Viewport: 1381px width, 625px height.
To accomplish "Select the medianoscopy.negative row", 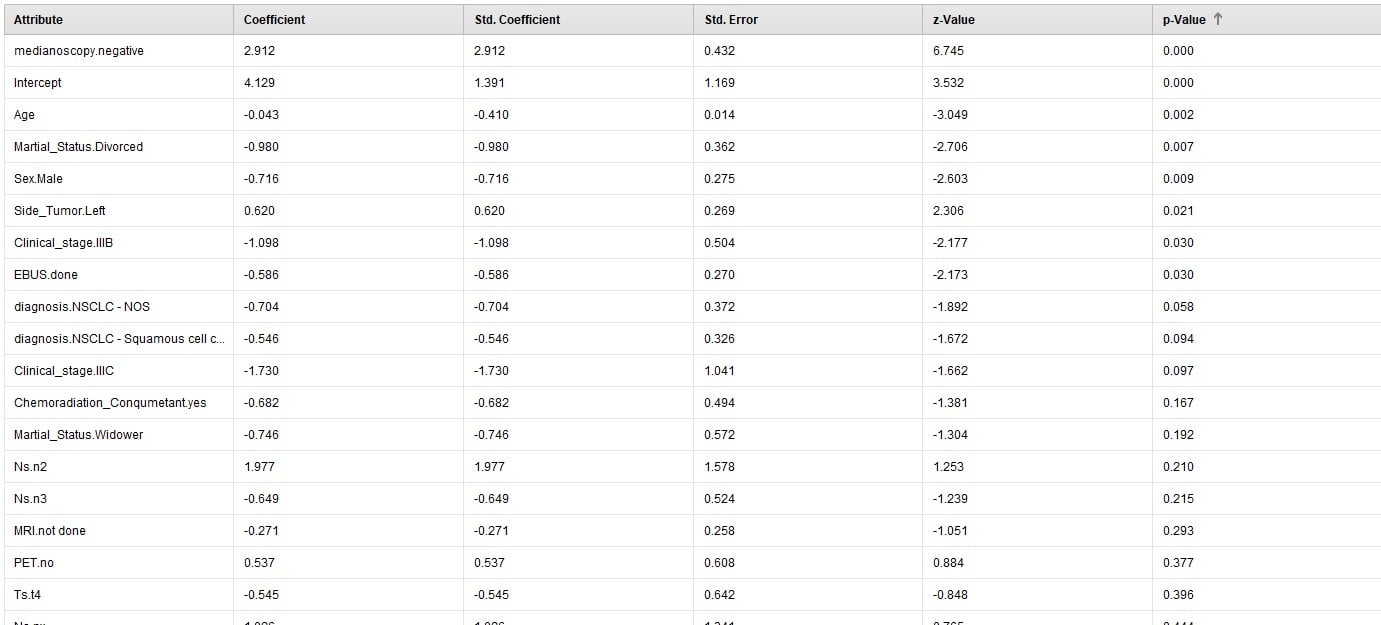I will click(x=692, y=51).
